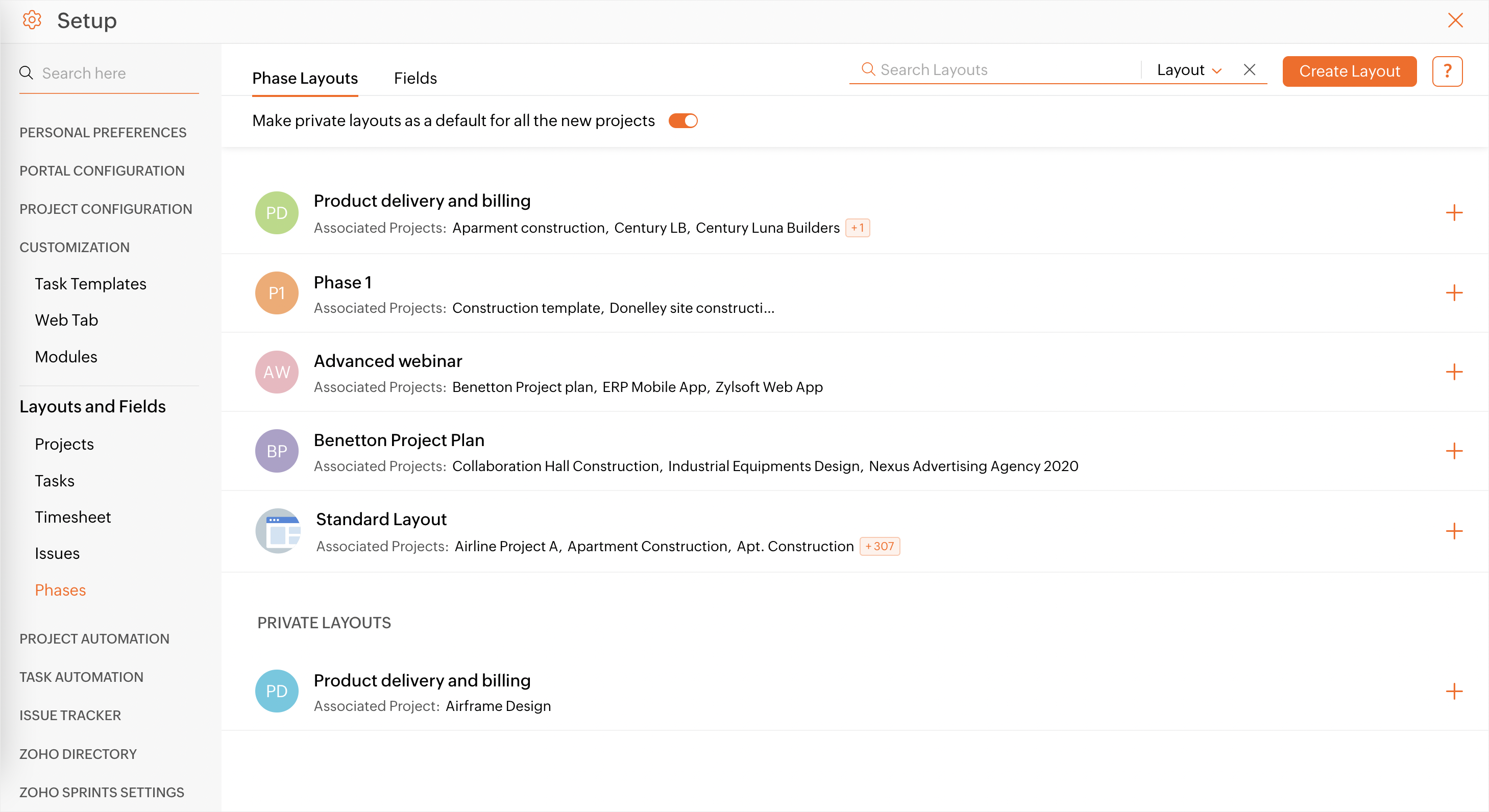Open the Layout filter dropdown

point(1189,70)
